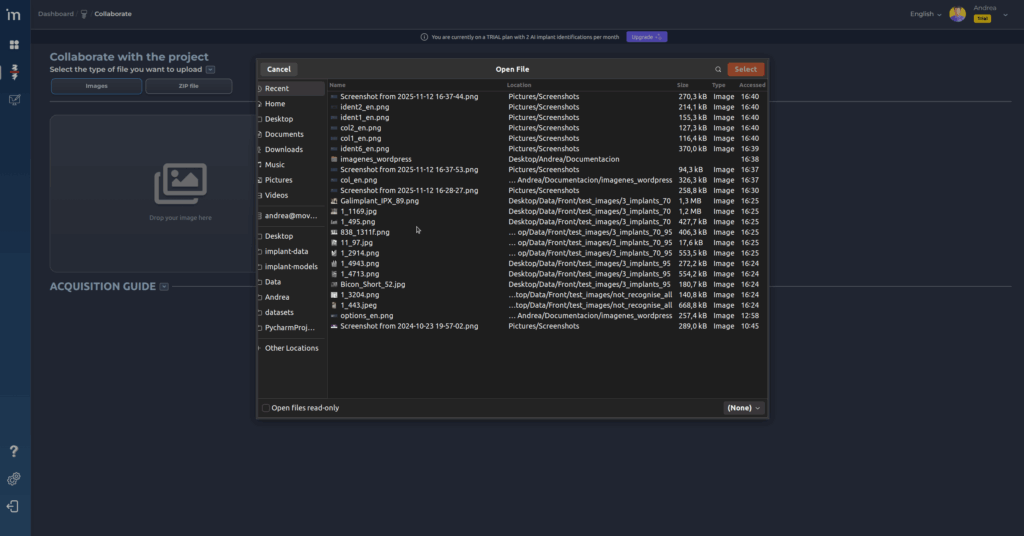Image resolution: width=1024 pixels, height=536 pixels.
Task: Open settings via the gear icon
Action: pyautogui.click(x=14, y=479)
